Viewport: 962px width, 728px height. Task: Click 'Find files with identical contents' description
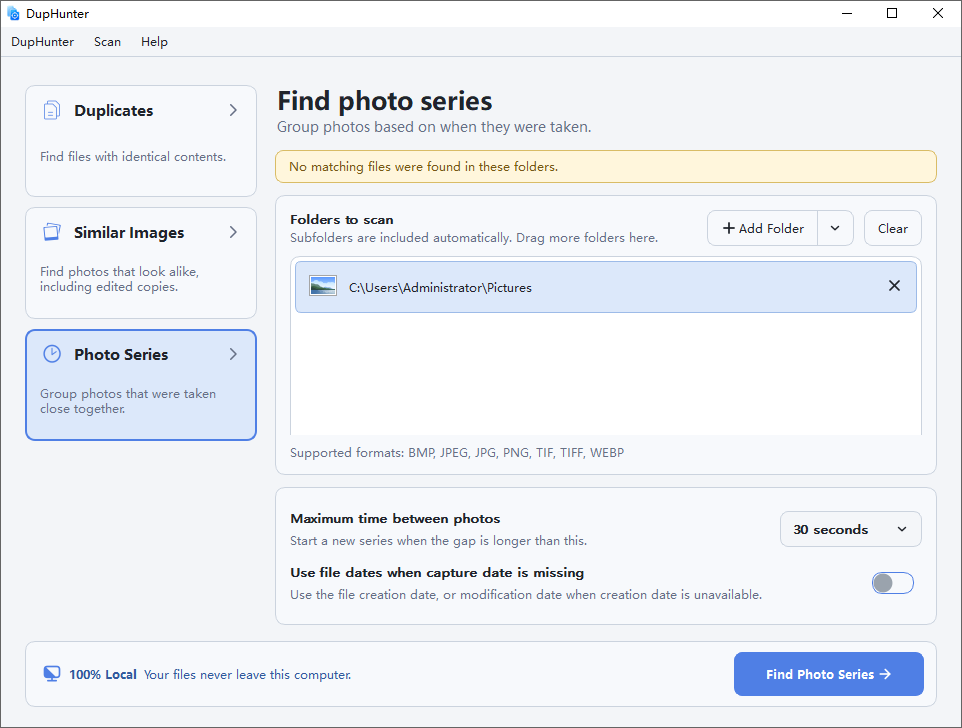click(x=133, y=157)
